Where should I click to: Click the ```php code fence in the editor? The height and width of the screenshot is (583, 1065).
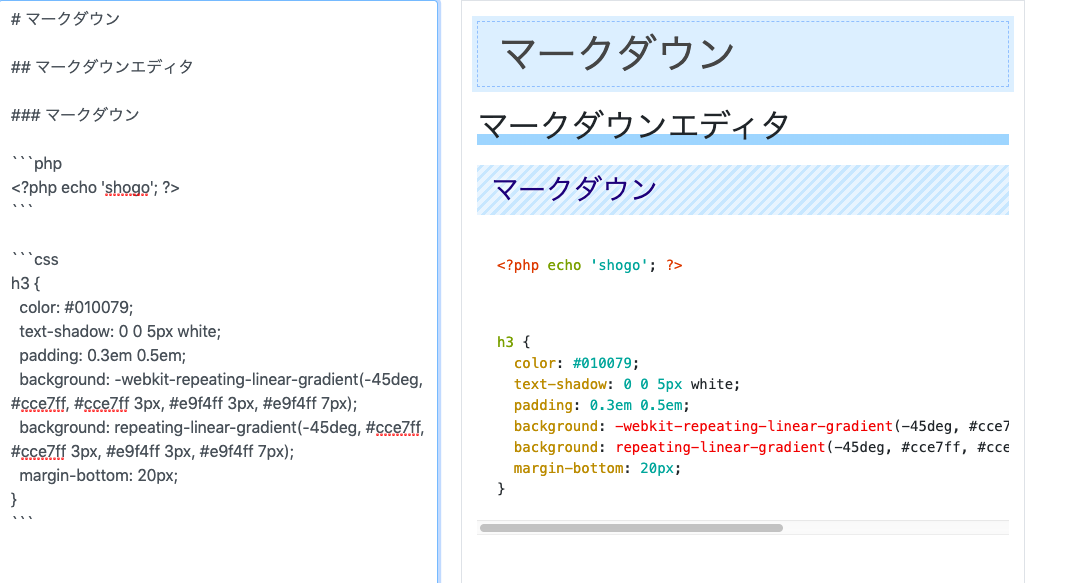tap(35, 162)
